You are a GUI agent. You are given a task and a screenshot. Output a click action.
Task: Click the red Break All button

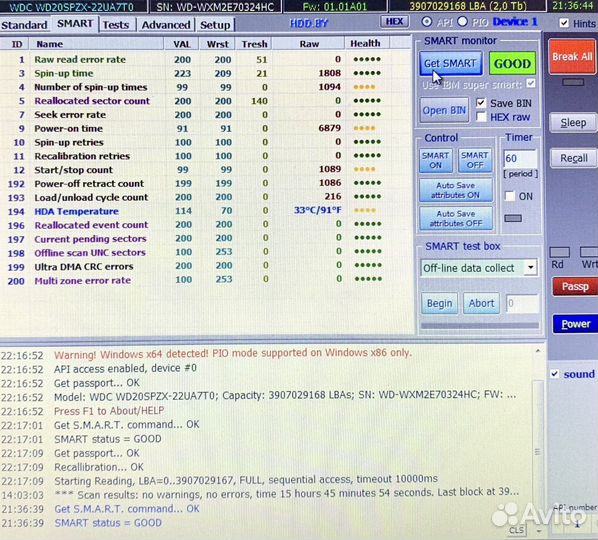[x=572, y=57]
